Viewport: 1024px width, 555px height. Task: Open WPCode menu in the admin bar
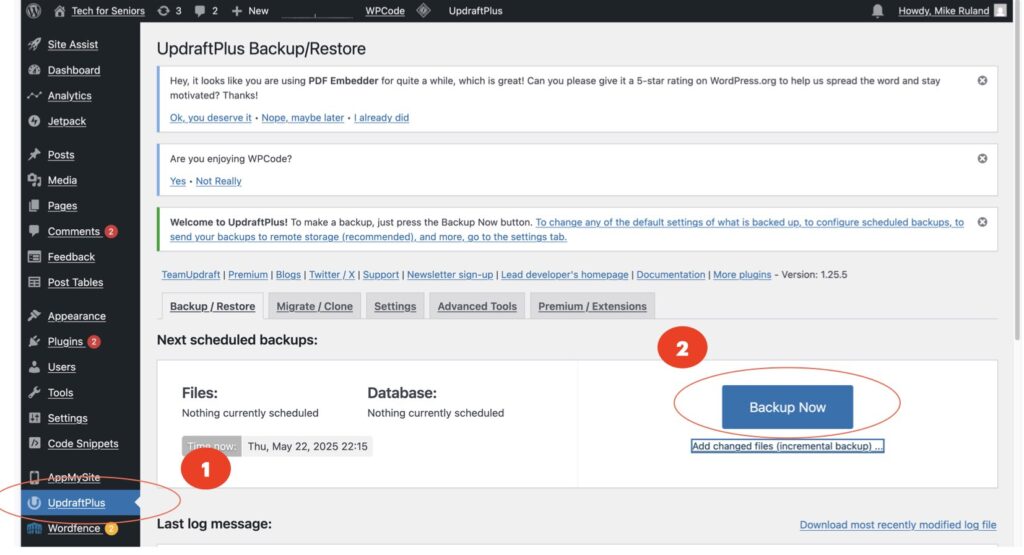(x=385, y=11)
